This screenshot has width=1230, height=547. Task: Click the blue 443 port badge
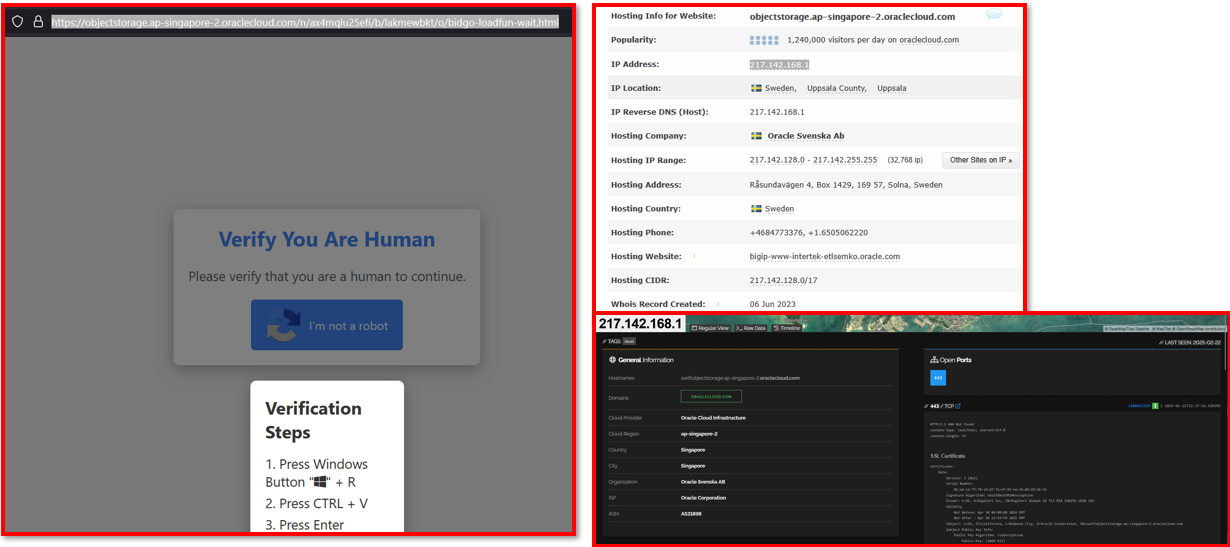[938, 378]
